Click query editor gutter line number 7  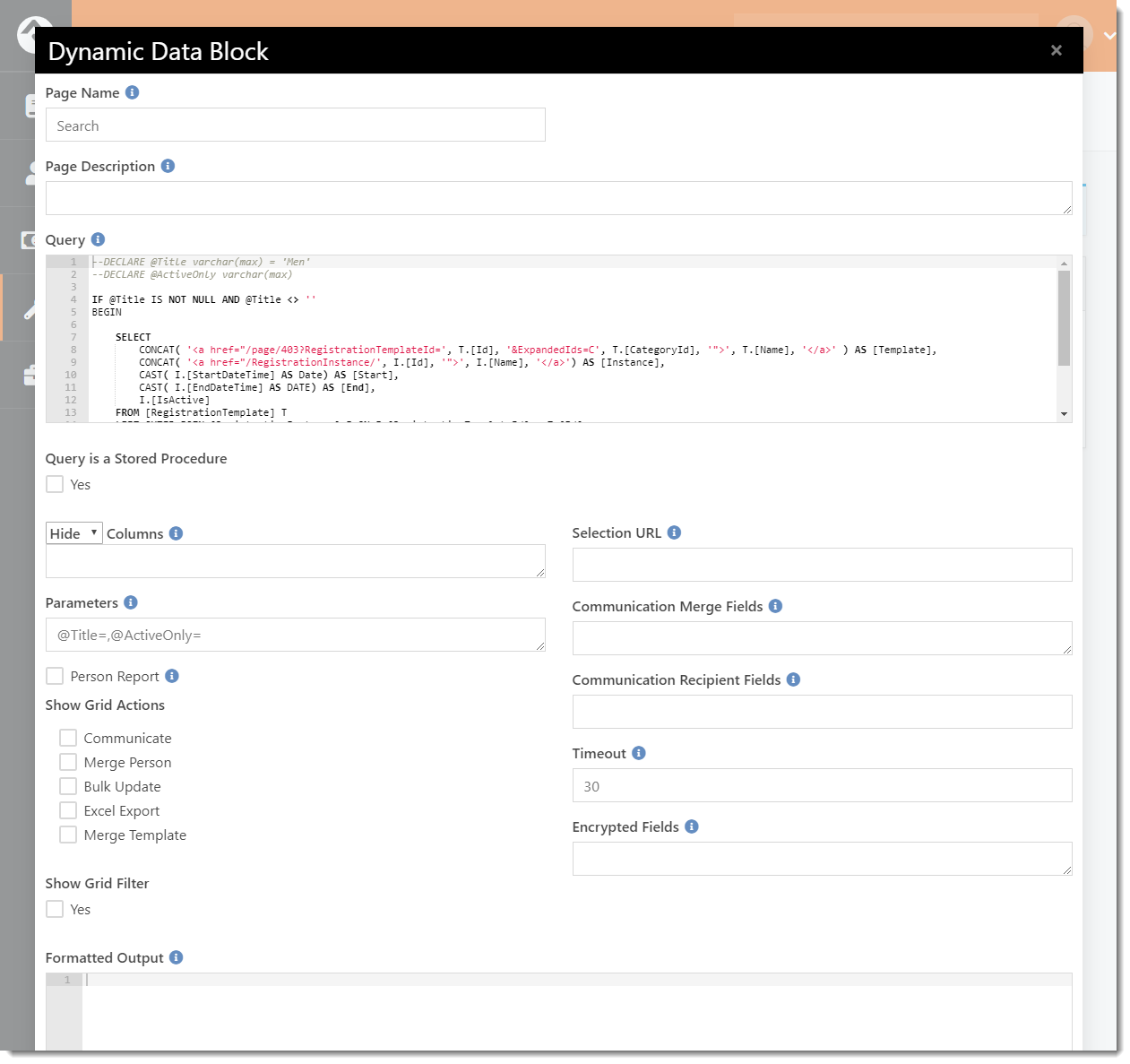[73, 337]
